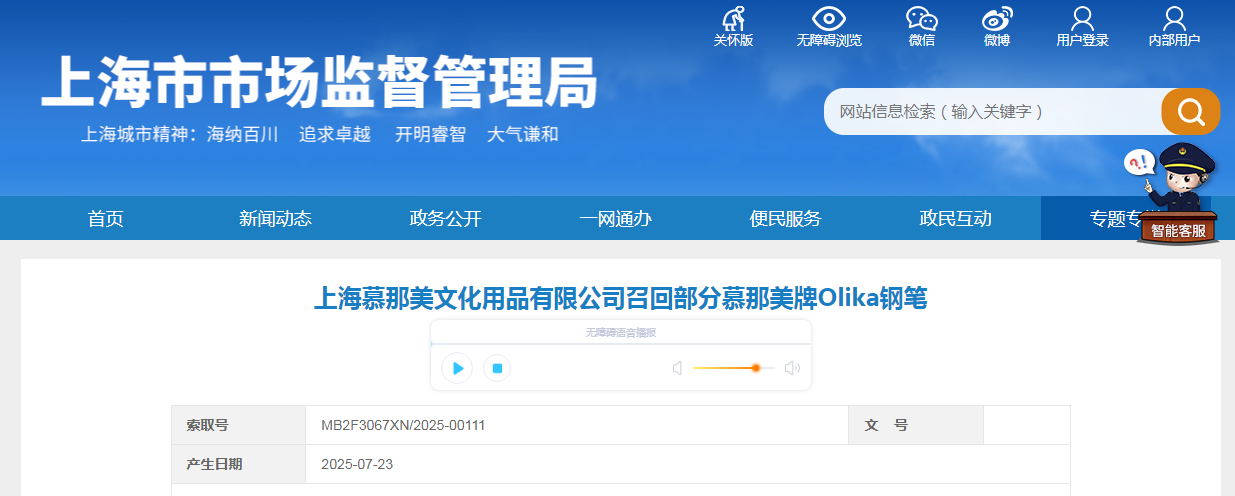Open the 智能客服 police mascot assistant
1235x496 pixels.
1178,195
